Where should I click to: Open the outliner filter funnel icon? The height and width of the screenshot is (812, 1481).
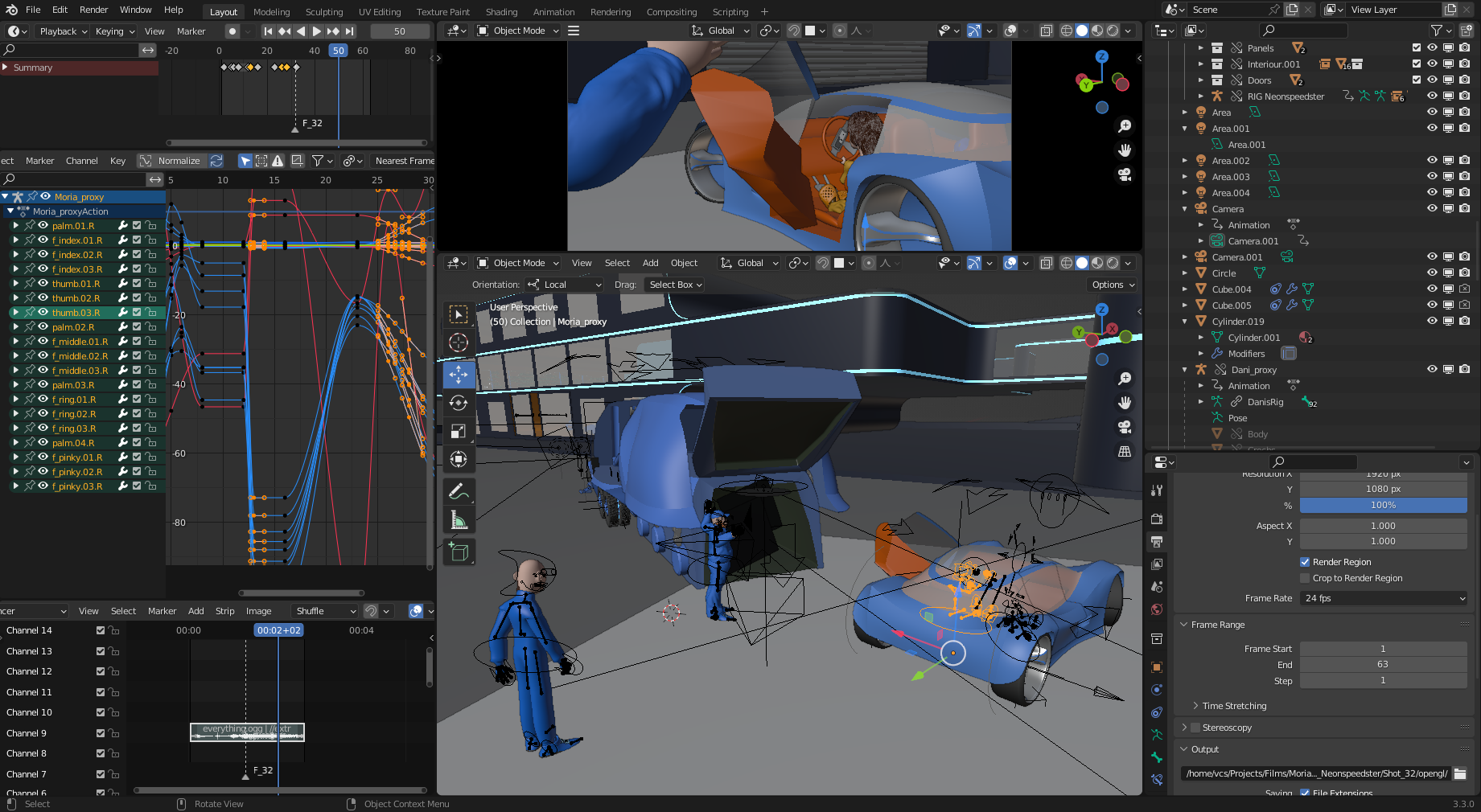point(1437,31)
